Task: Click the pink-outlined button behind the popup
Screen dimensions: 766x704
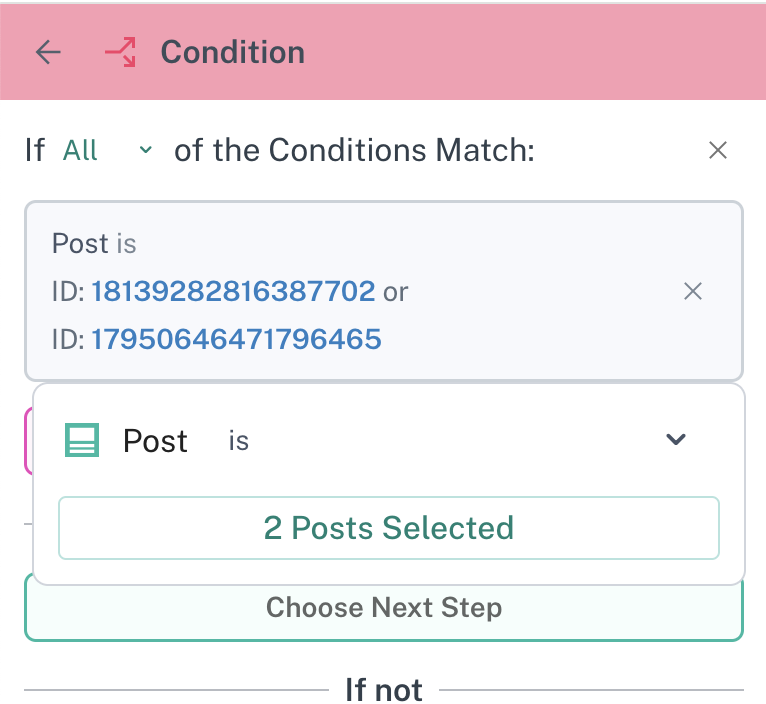Action: click(x=28, y=440)
